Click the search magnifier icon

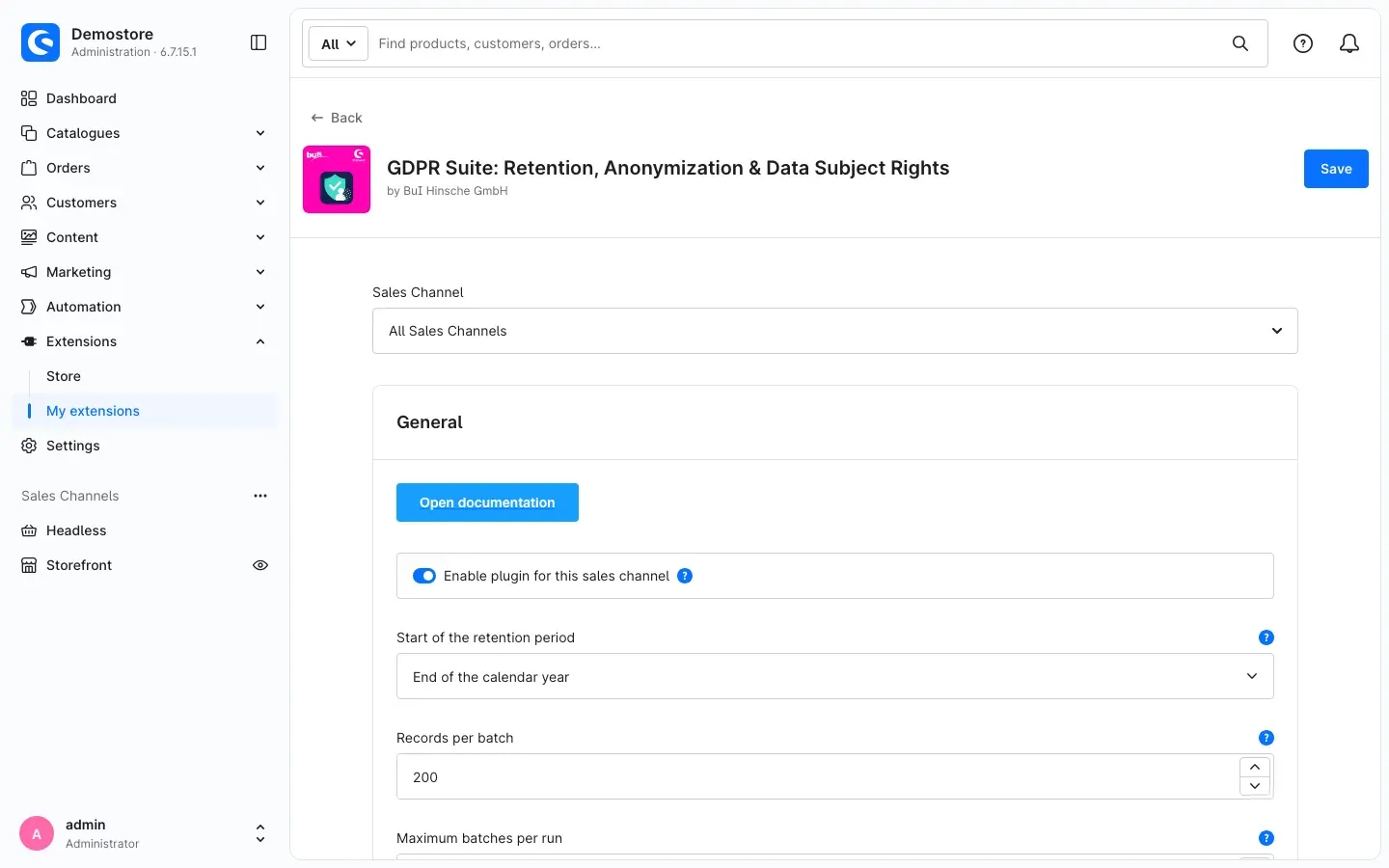tap(1240, 43)
